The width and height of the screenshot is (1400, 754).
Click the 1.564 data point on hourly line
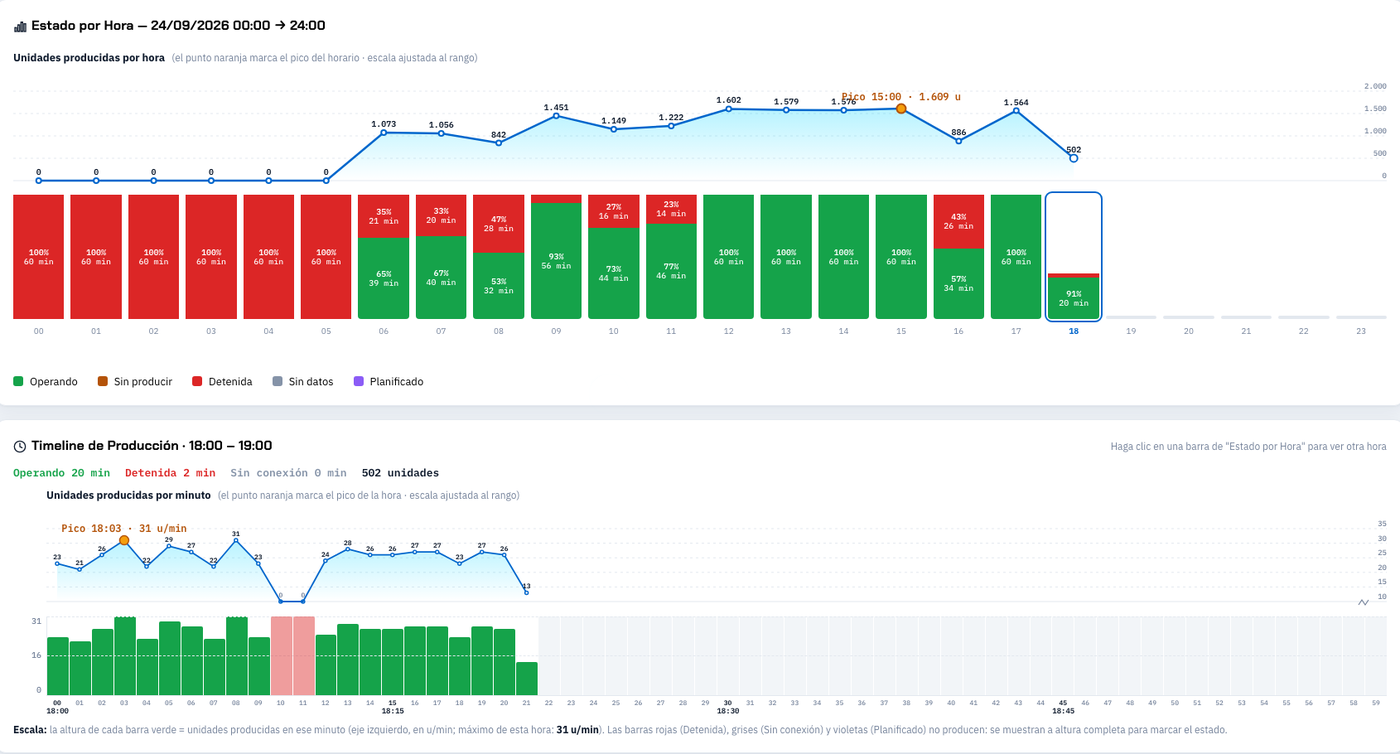(x=1016, y=110)
